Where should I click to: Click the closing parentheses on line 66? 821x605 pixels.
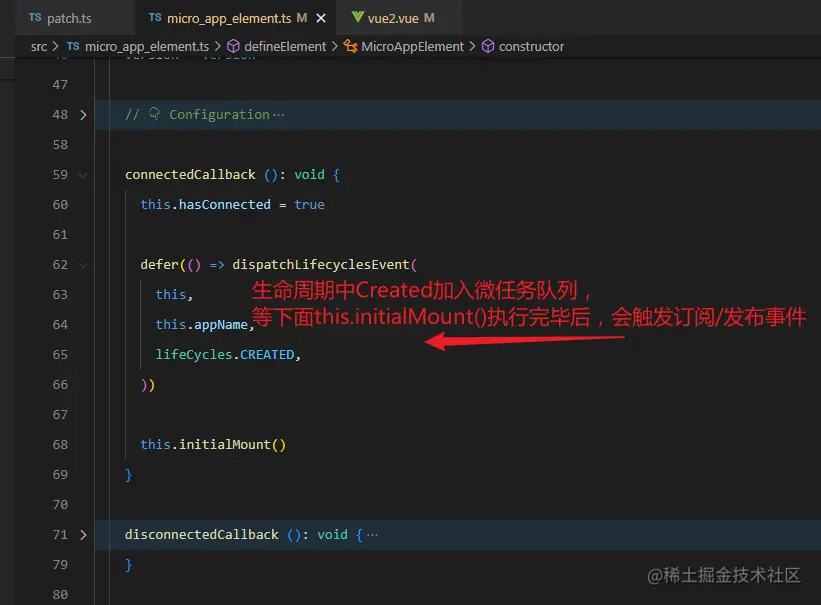click(148, 385)
